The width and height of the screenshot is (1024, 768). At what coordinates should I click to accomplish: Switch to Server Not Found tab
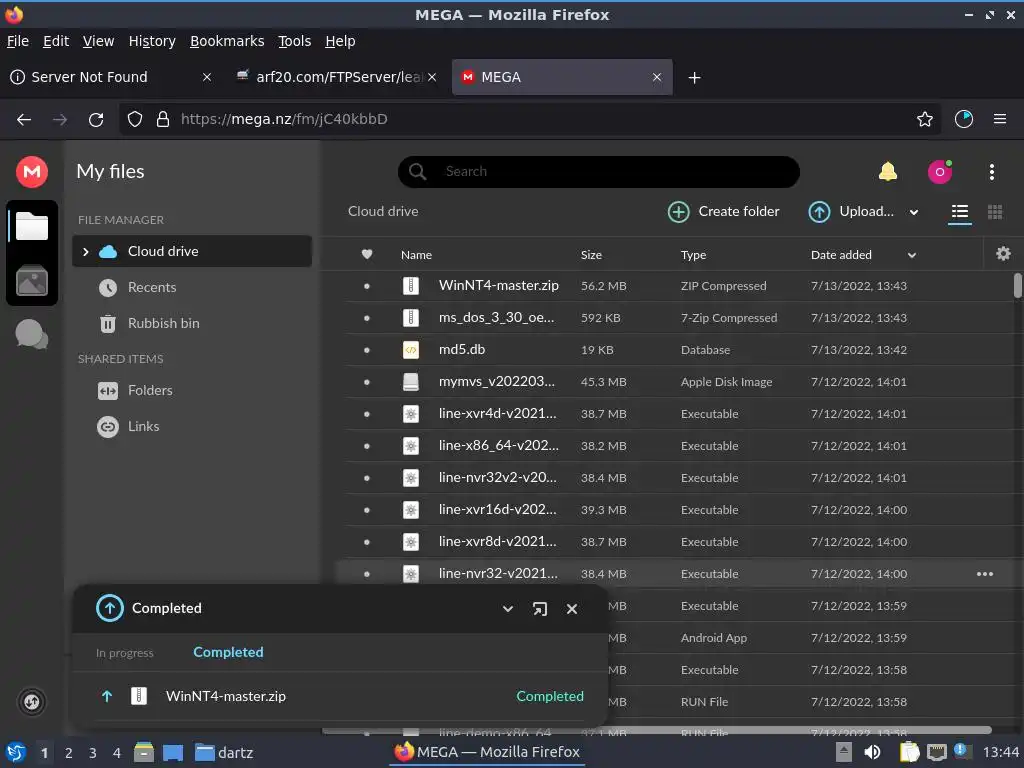tap(110, 77)
